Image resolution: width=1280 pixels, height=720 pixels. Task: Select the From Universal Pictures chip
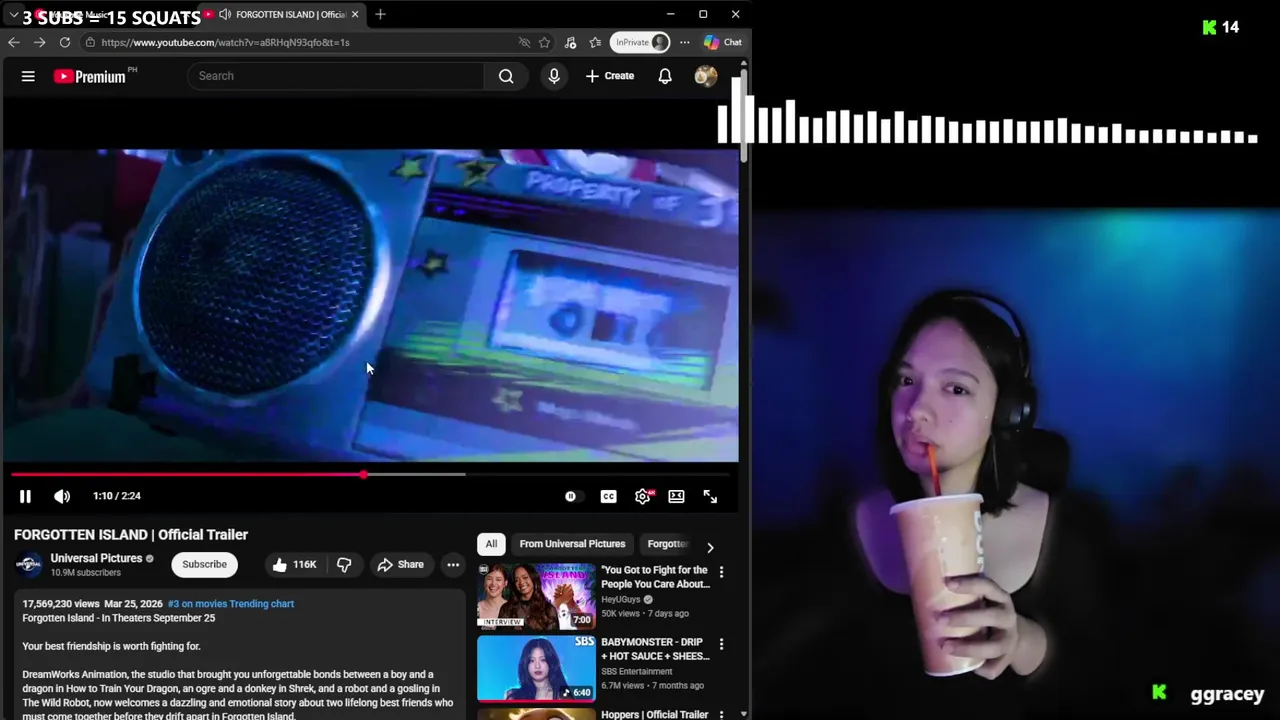[572, 544]
